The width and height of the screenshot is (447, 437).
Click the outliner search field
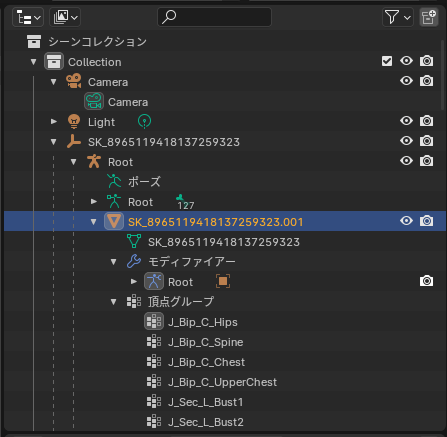[x=214, y=17]
